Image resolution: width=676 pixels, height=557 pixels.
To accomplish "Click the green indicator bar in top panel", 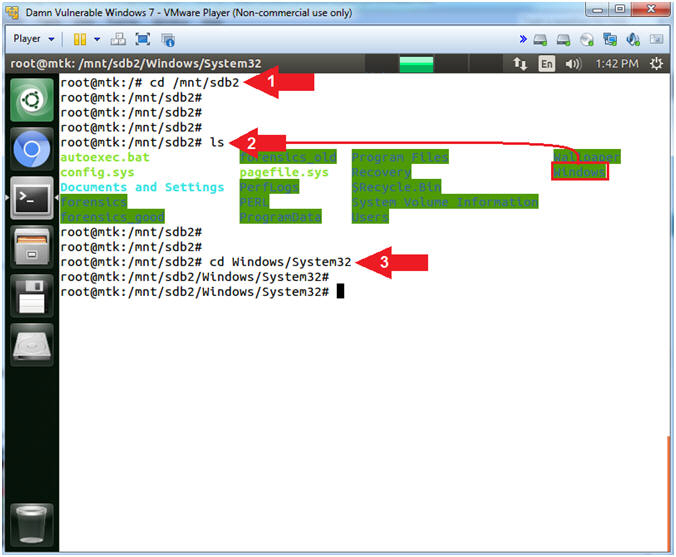I will (x=416, y=64).
